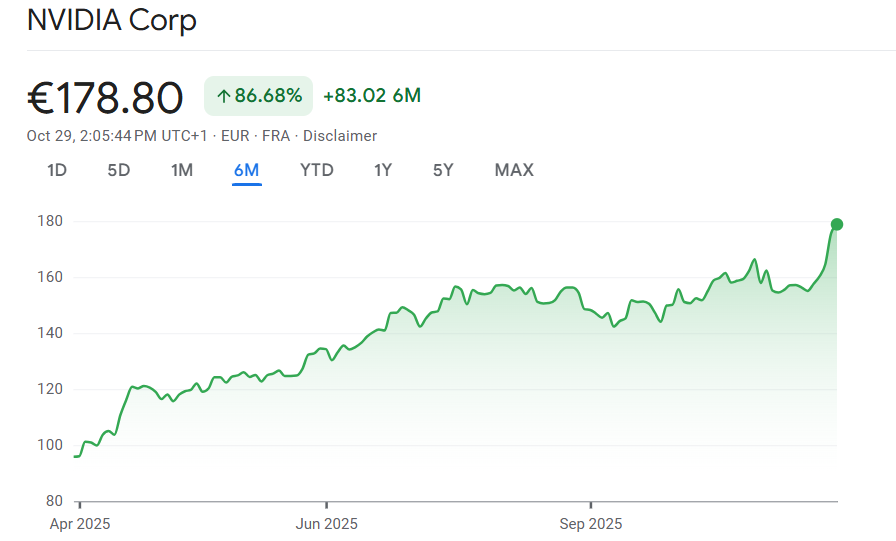Click the Apr 2025 axis label
Viewport: 896px width, 541px height.
pos(80,524)
